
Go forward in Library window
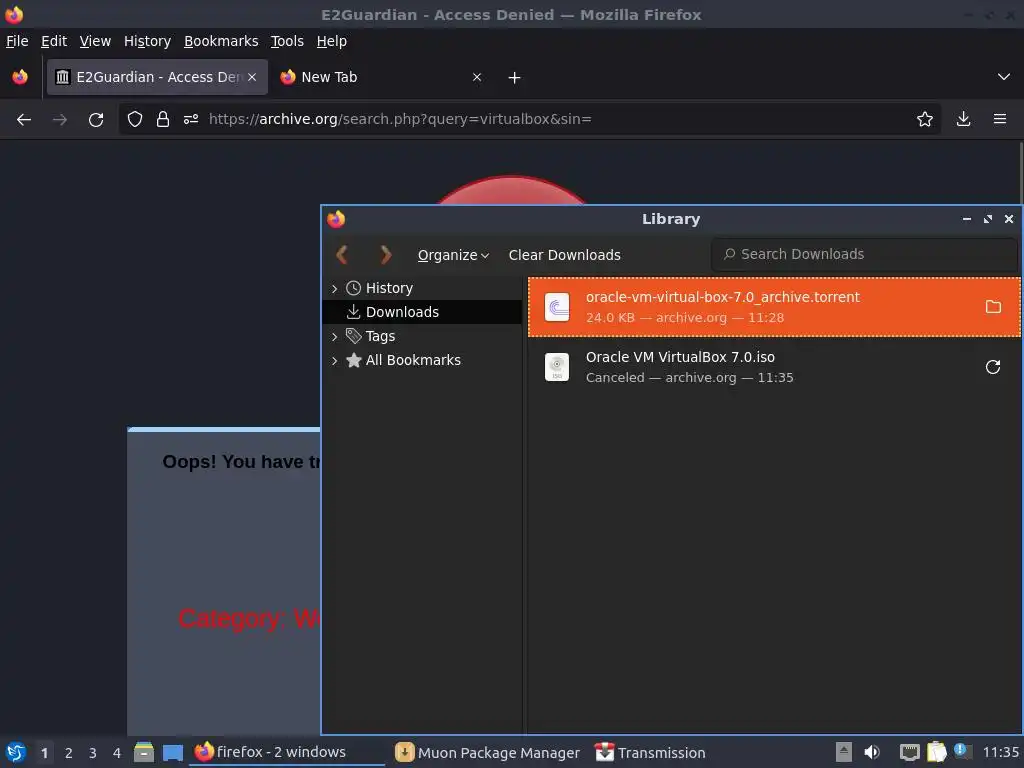pyautogui.click(x=385, y=255)
